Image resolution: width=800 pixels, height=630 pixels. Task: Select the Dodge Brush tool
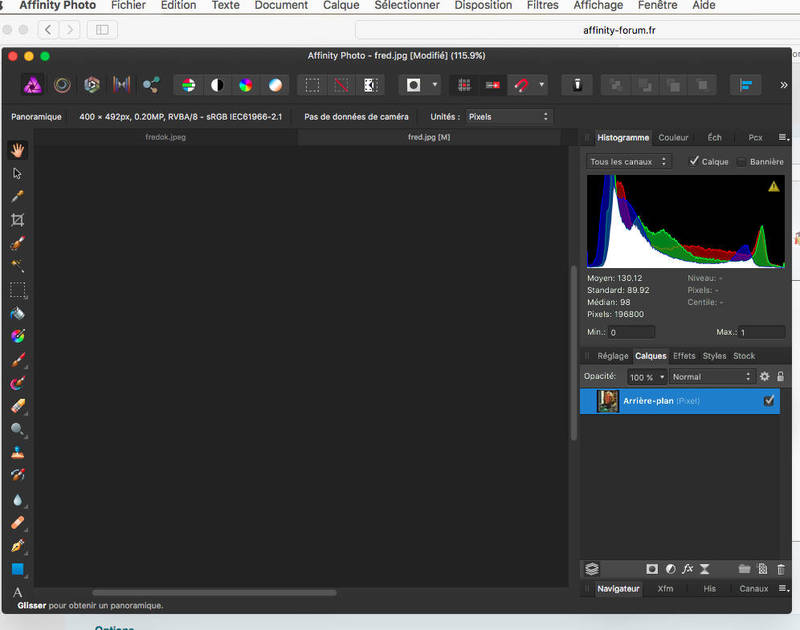17,430
